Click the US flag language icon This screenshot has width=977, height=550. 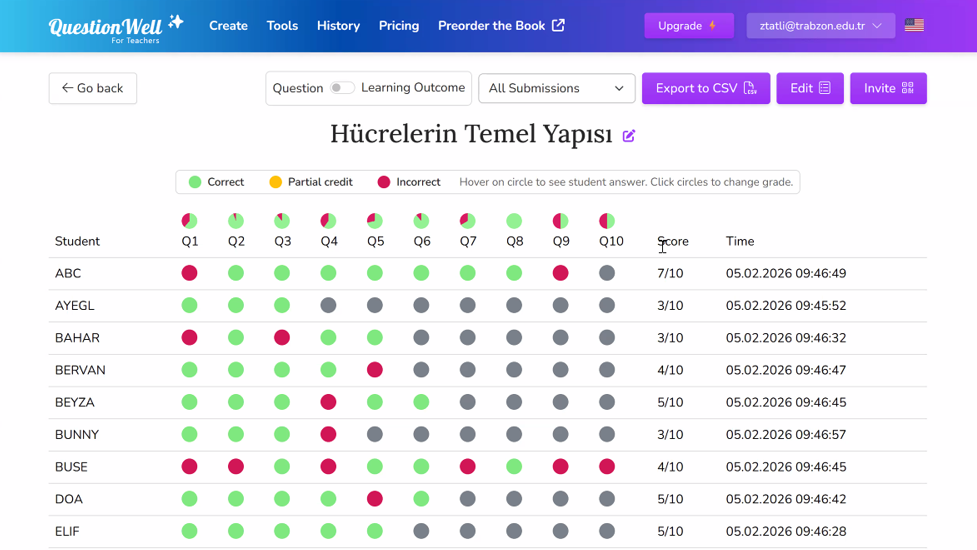(x=914, y=26)
